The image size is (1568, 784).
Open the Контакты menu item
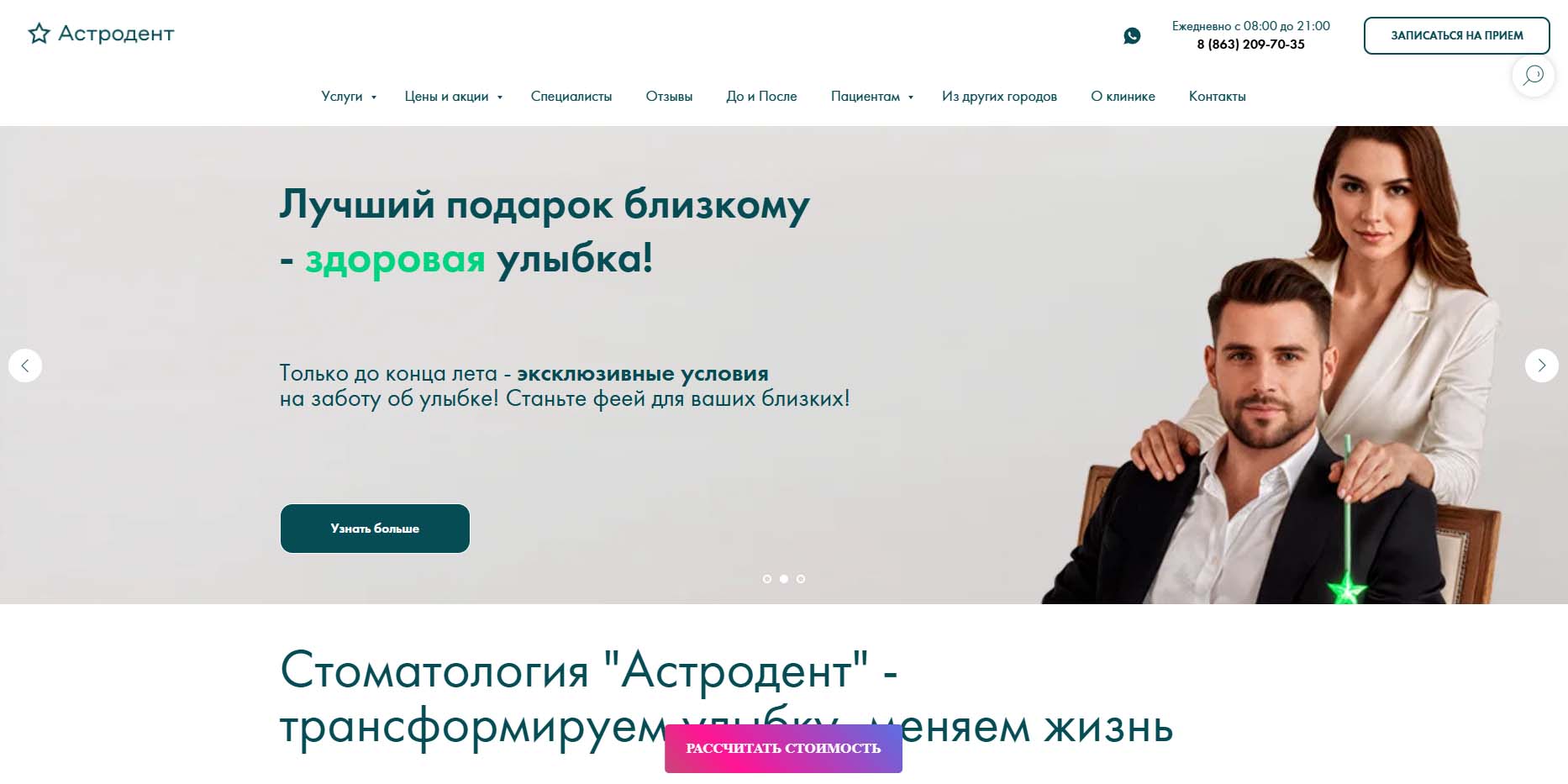point(1217,97)
